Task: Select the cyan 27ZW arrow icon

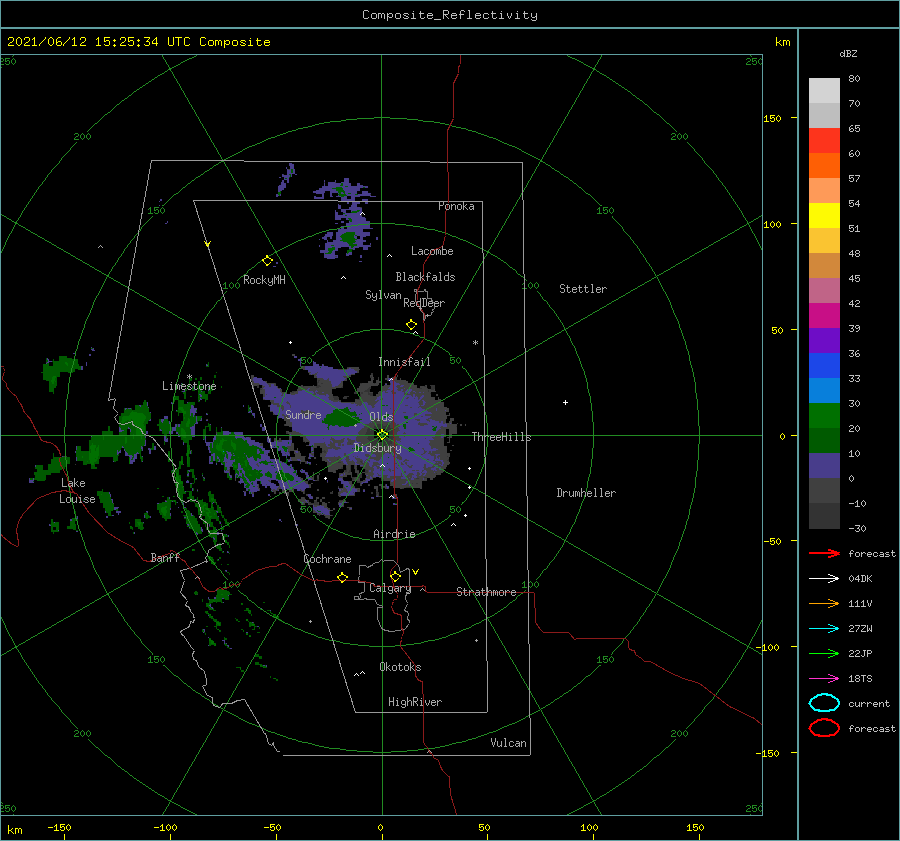Action: 824,629
